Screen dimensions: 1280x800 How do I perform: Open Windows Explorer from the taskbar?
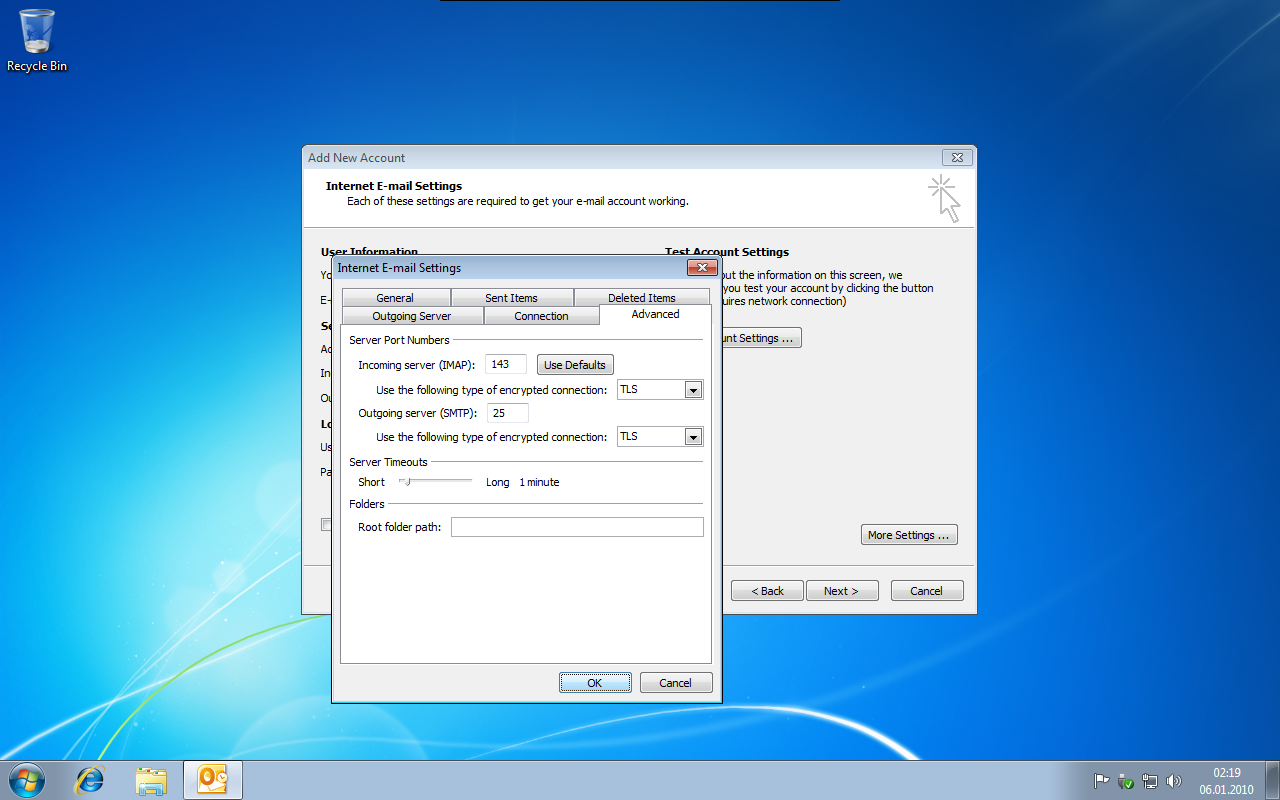coord(151,780)
